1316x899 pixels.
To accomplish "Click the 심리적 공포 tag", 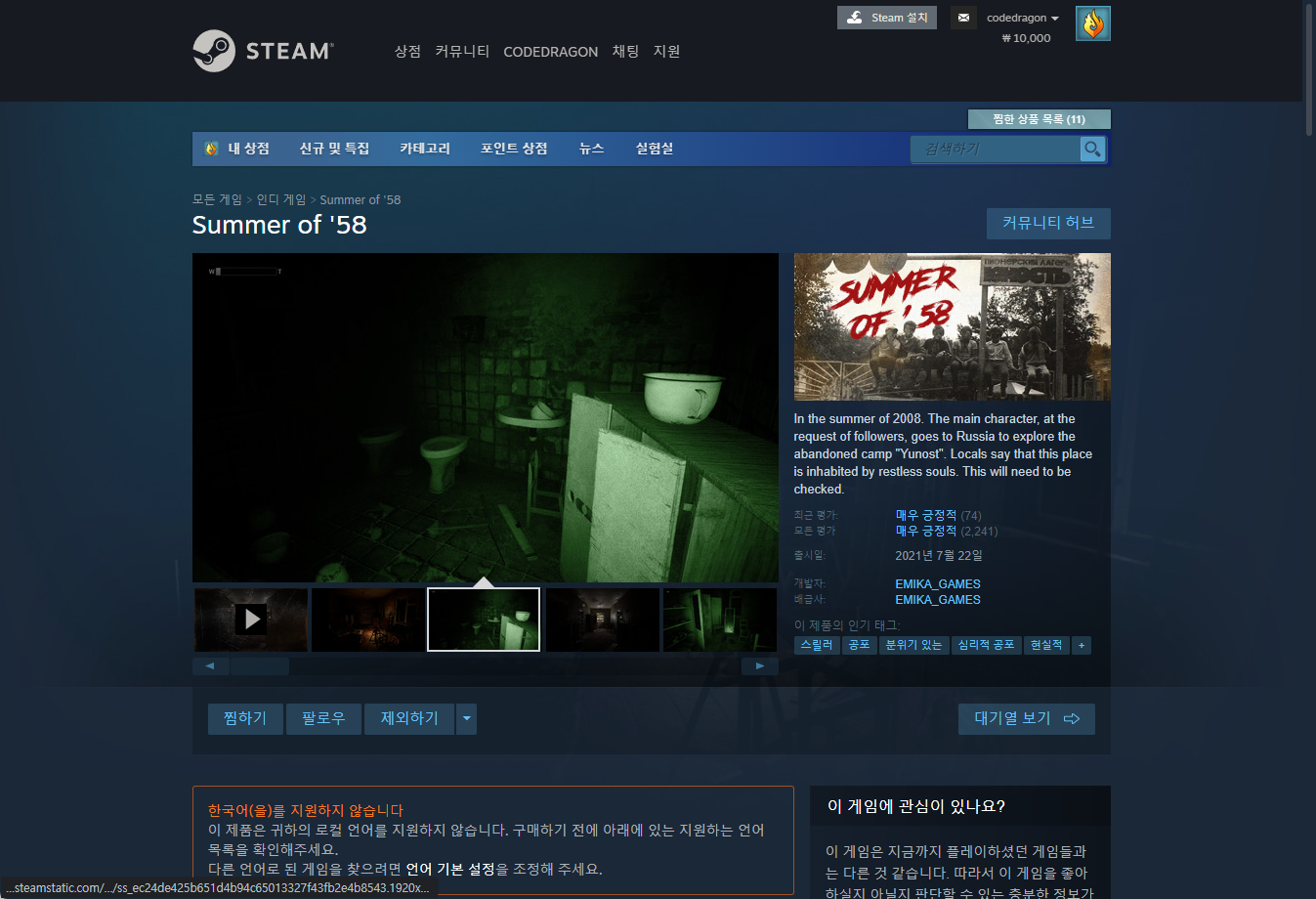I will 986,645.
